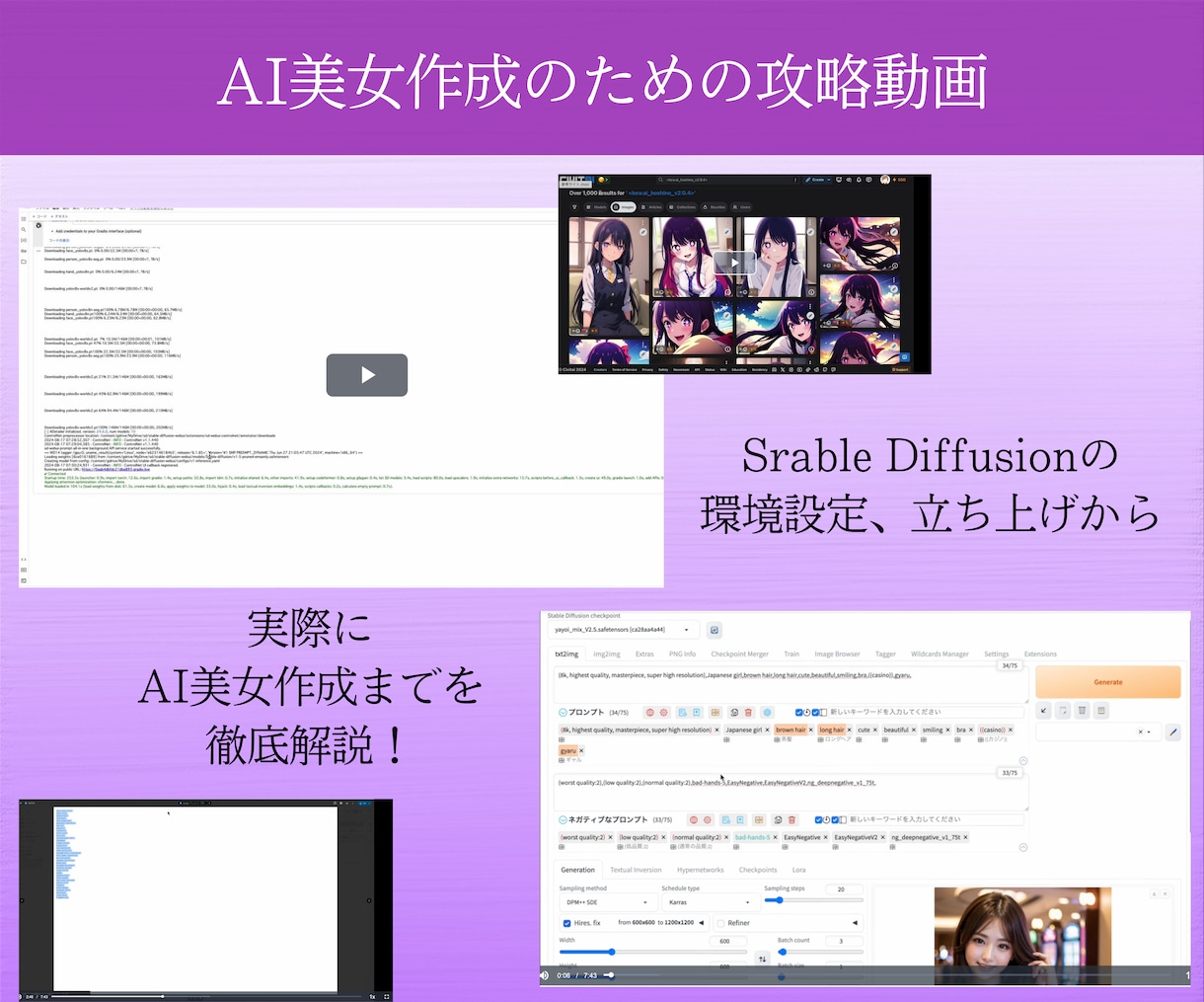The width and height of the screenshot is (1204, 1002).
Task: Play the Colab download log video
Action: coord(367,375)
